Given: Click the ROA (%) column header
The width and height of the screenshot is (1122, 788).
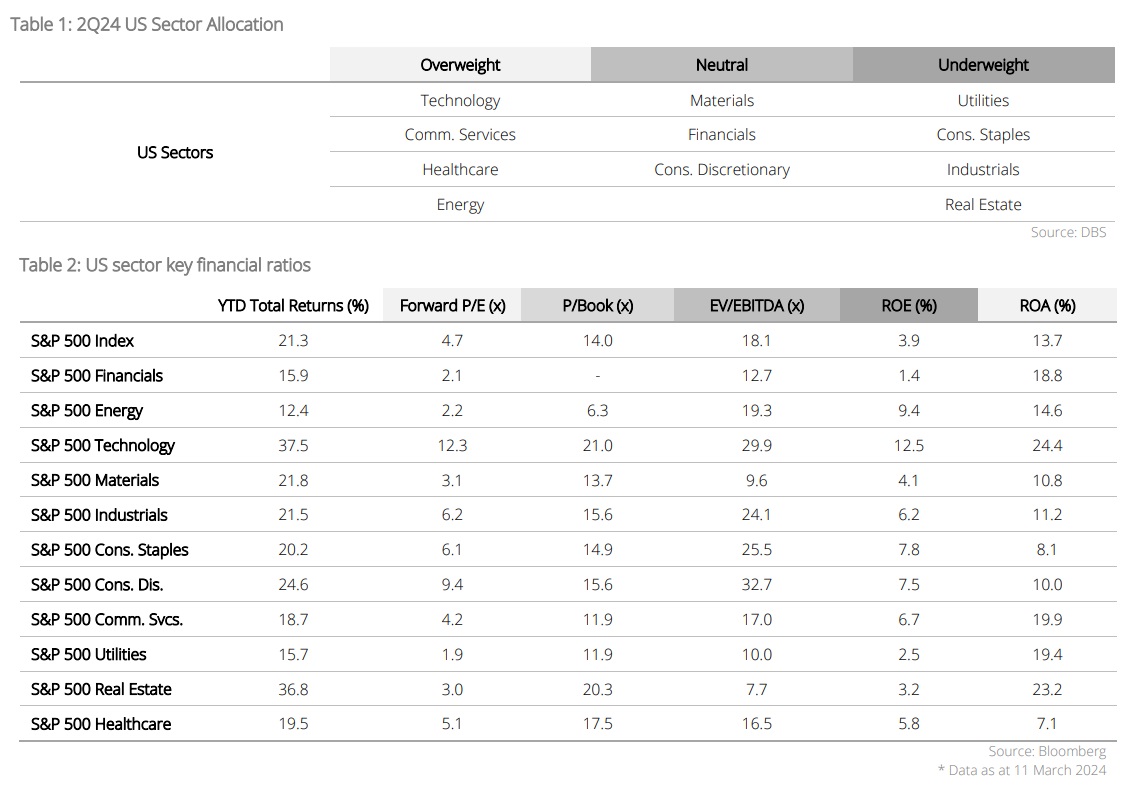Looking at the screenshot, I should (1048, 306).
